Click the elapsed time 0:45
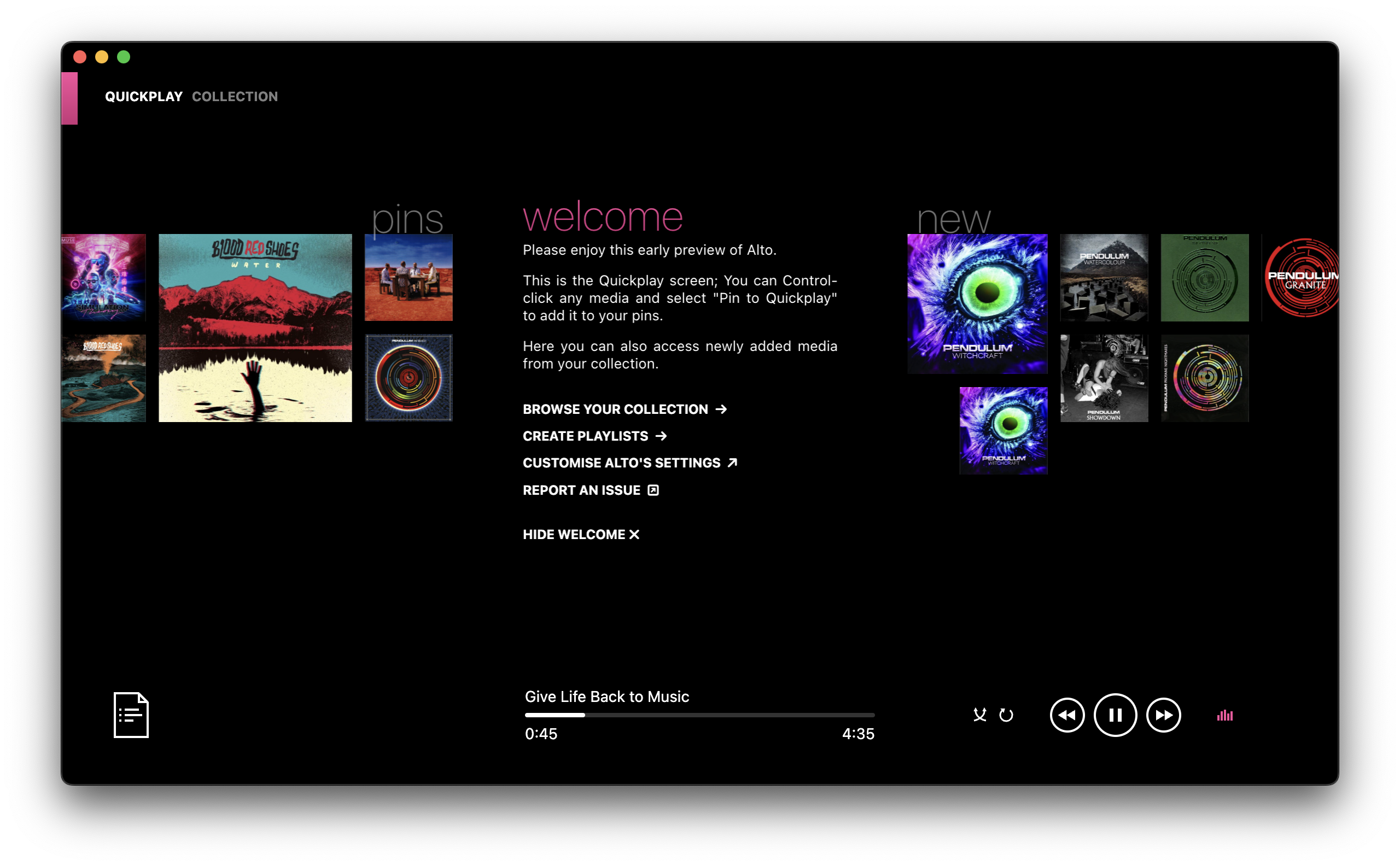The image size is (1400, 866). [x=541, y=734]
